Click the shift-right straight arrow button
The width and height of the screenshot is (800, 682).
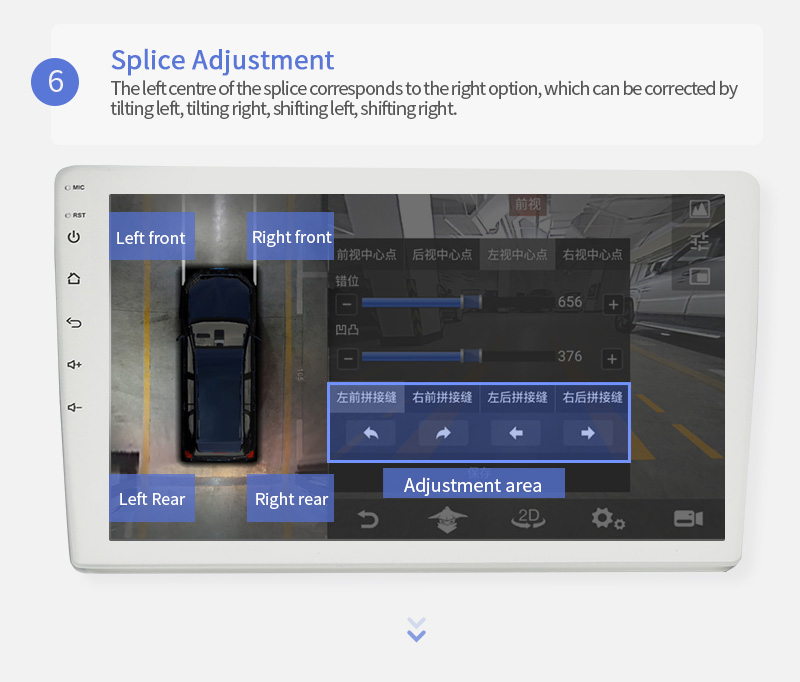tap(588, 433)
